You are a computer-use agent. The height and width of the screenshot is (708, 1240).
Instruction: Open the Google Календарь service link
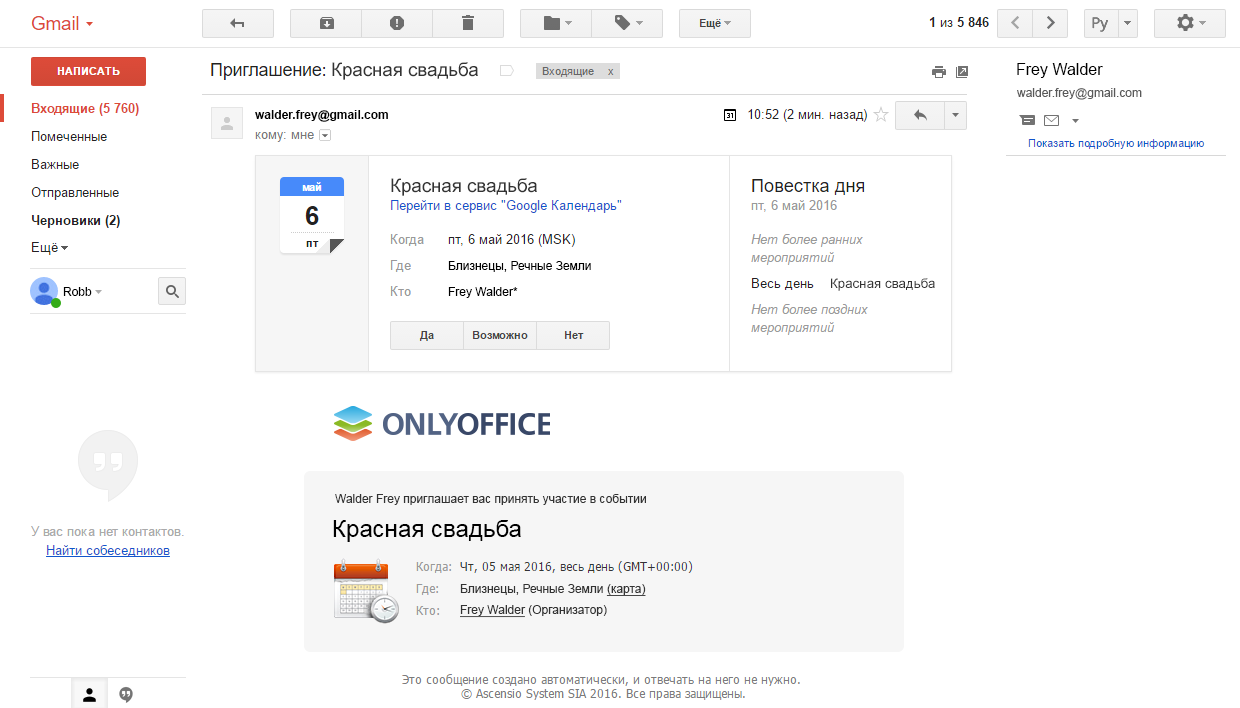tap(506, 205)
